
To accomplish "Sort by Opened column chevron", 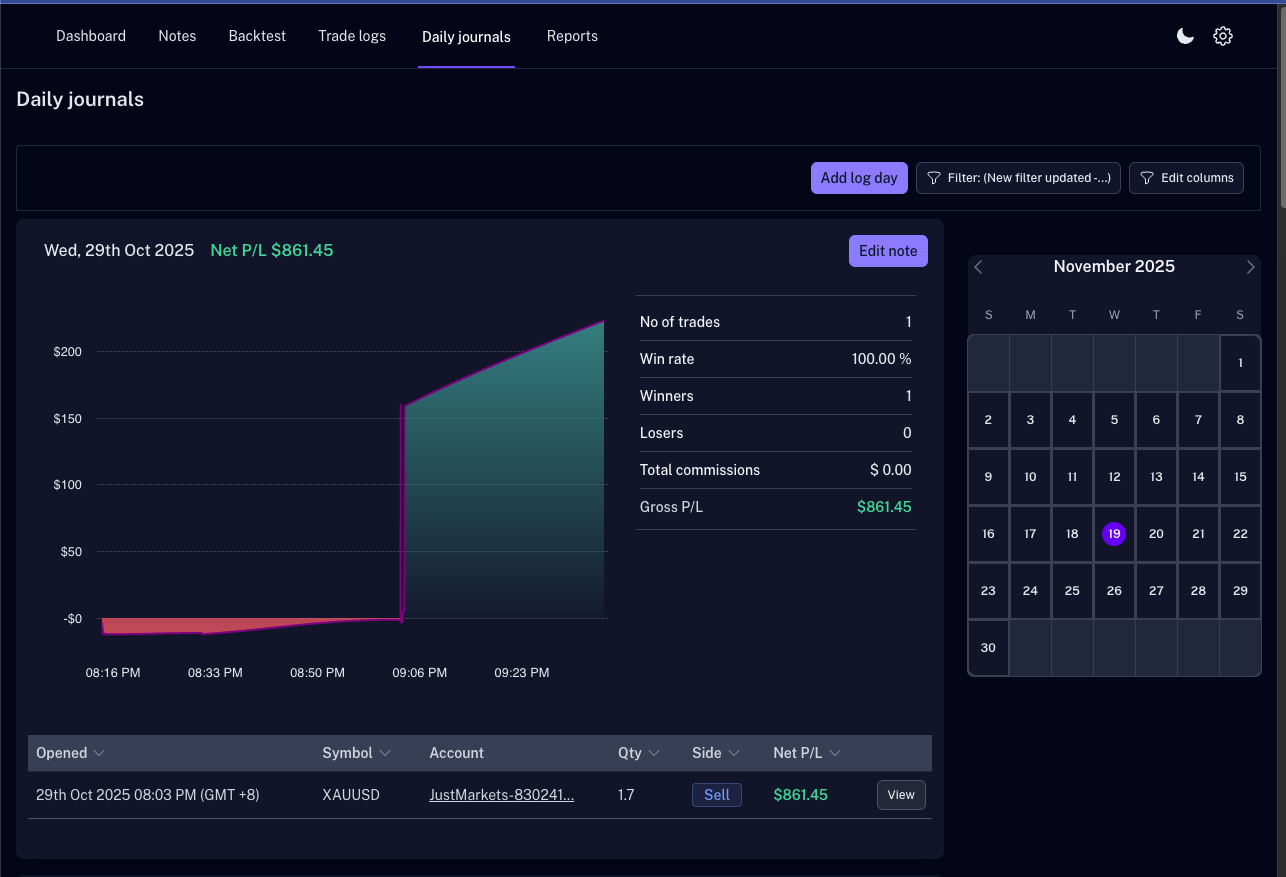I will coord(99,753).
